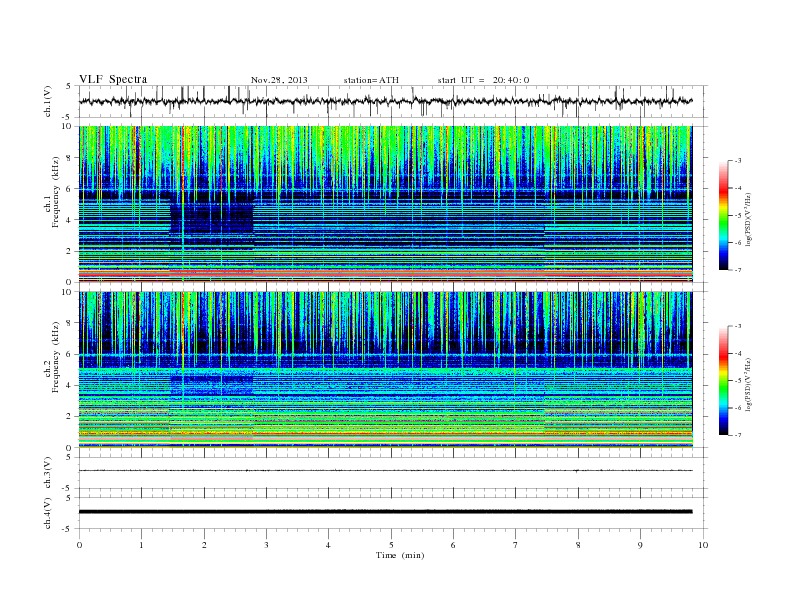Select the date text "Nov.28, 2013"
792x612 pixels.
[279, 80]
